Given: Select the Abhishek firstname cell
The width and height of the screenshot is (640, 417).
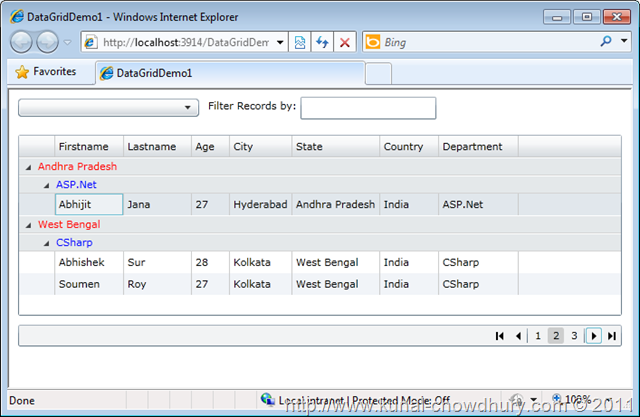Looking at the screenshot, I should point(89,262).
